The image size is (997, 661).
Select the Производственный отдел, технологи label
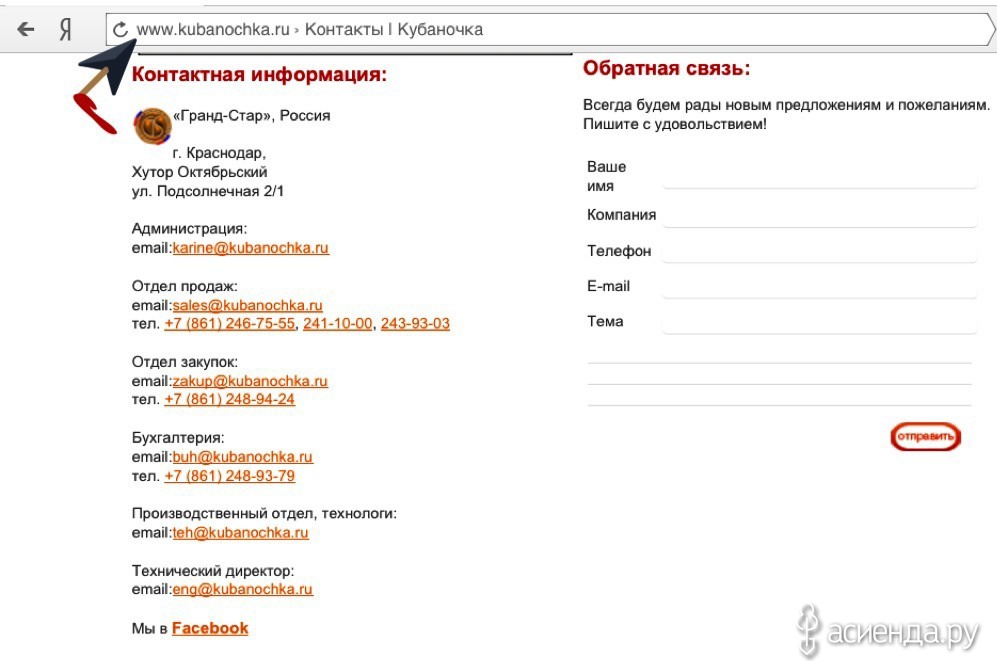[x=264, y=514]
